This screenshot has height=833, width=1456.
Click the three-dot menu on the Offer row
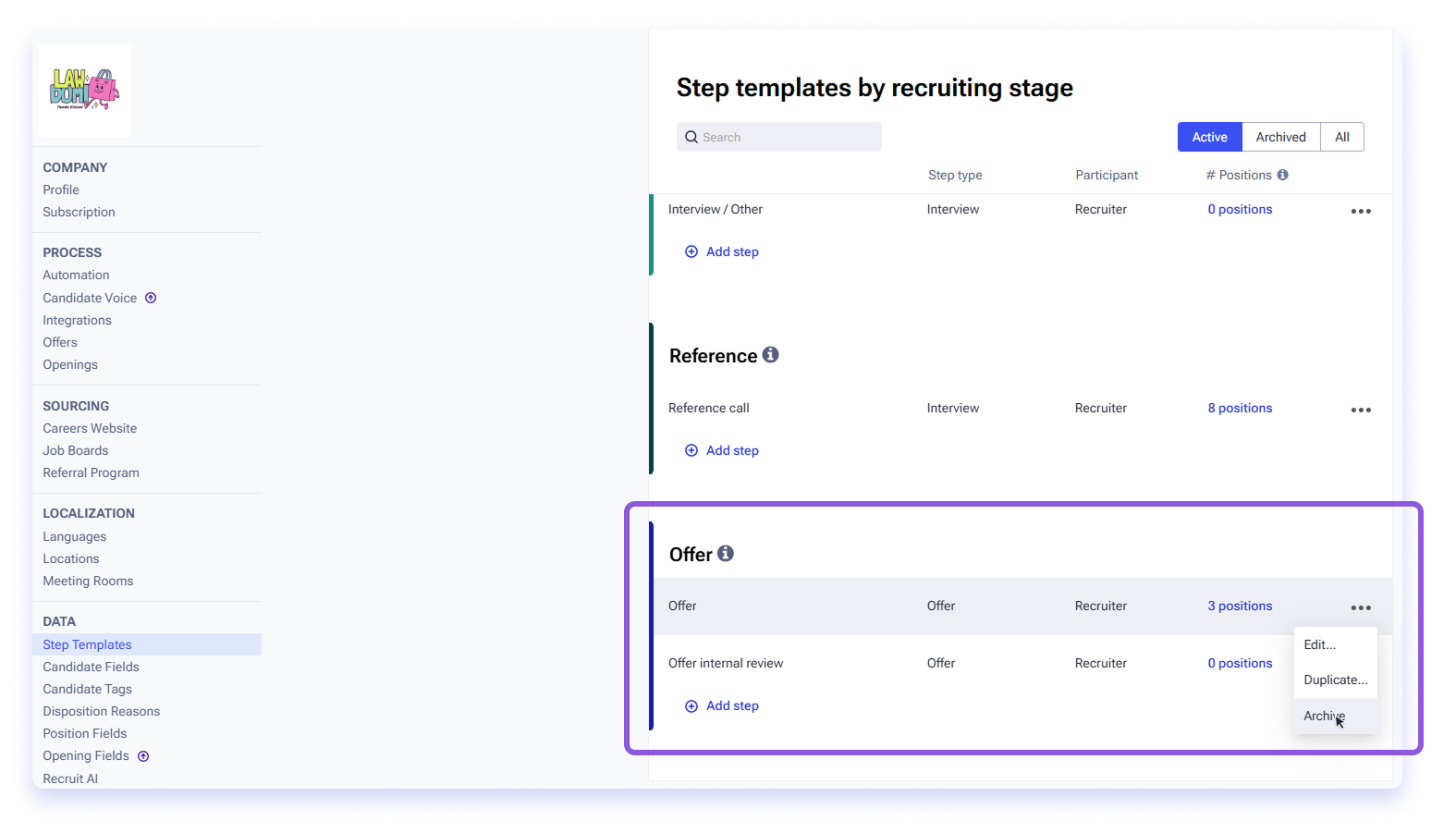pos(1361,607)
